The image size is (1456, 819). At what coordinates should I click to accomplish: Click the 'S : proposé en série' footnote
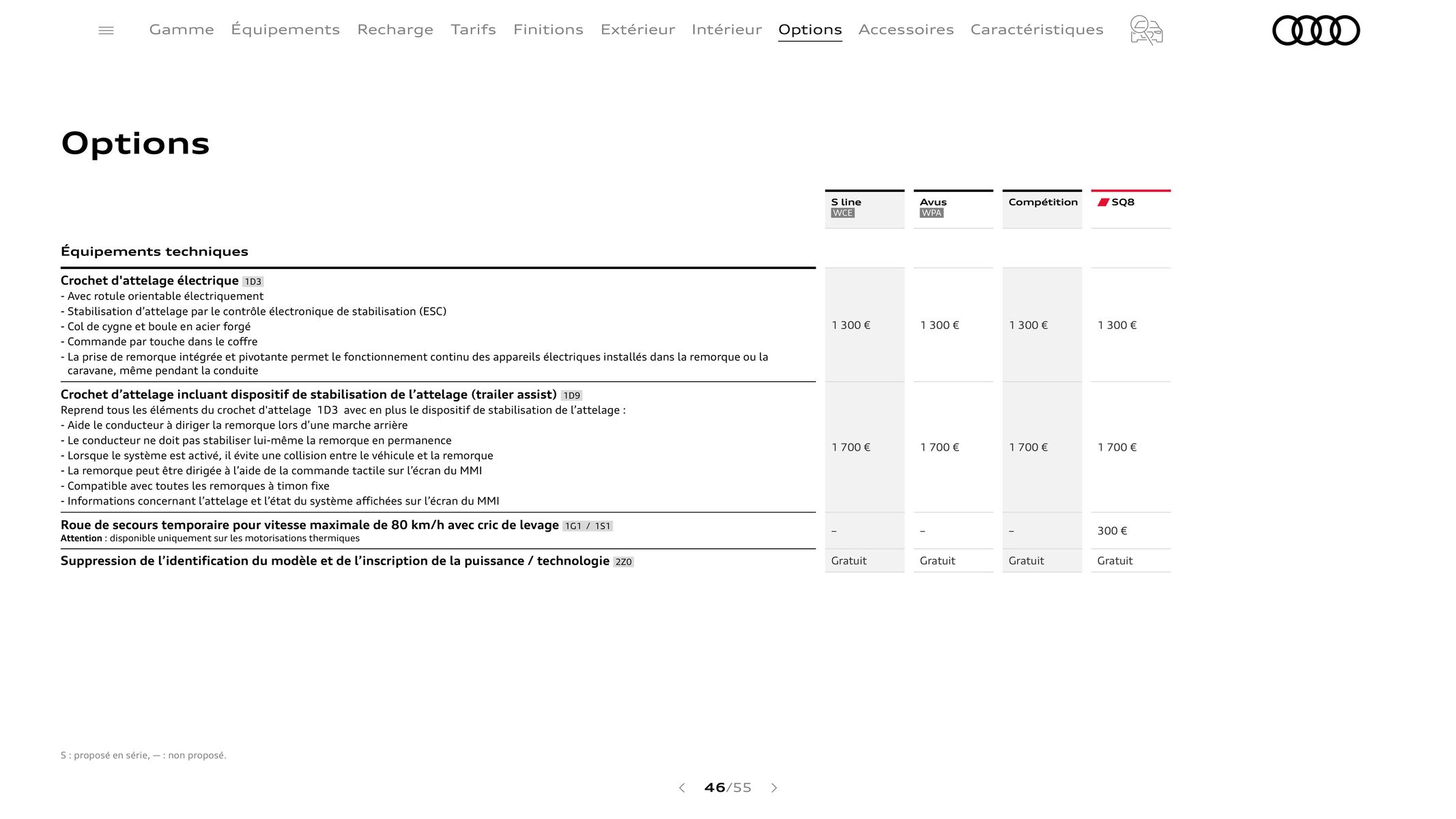[143, 756]
